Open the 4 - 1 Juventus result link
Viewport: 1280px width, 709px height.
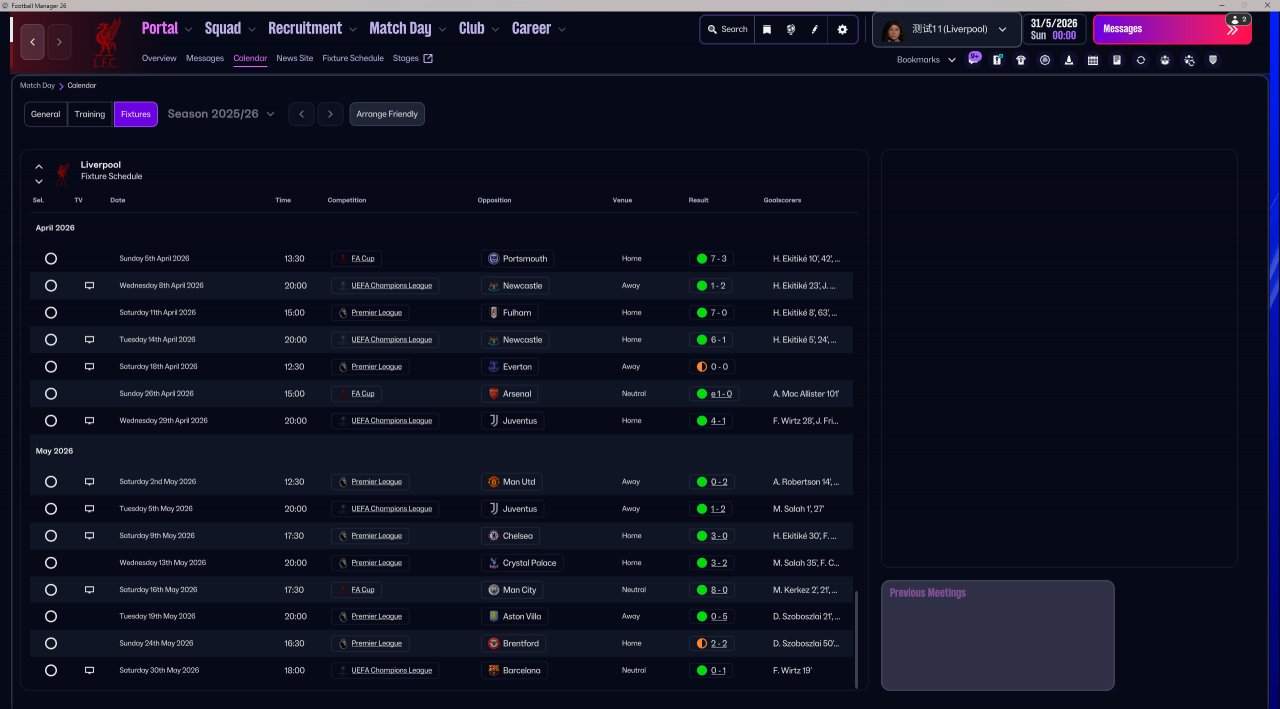click(x=718, y=421)
